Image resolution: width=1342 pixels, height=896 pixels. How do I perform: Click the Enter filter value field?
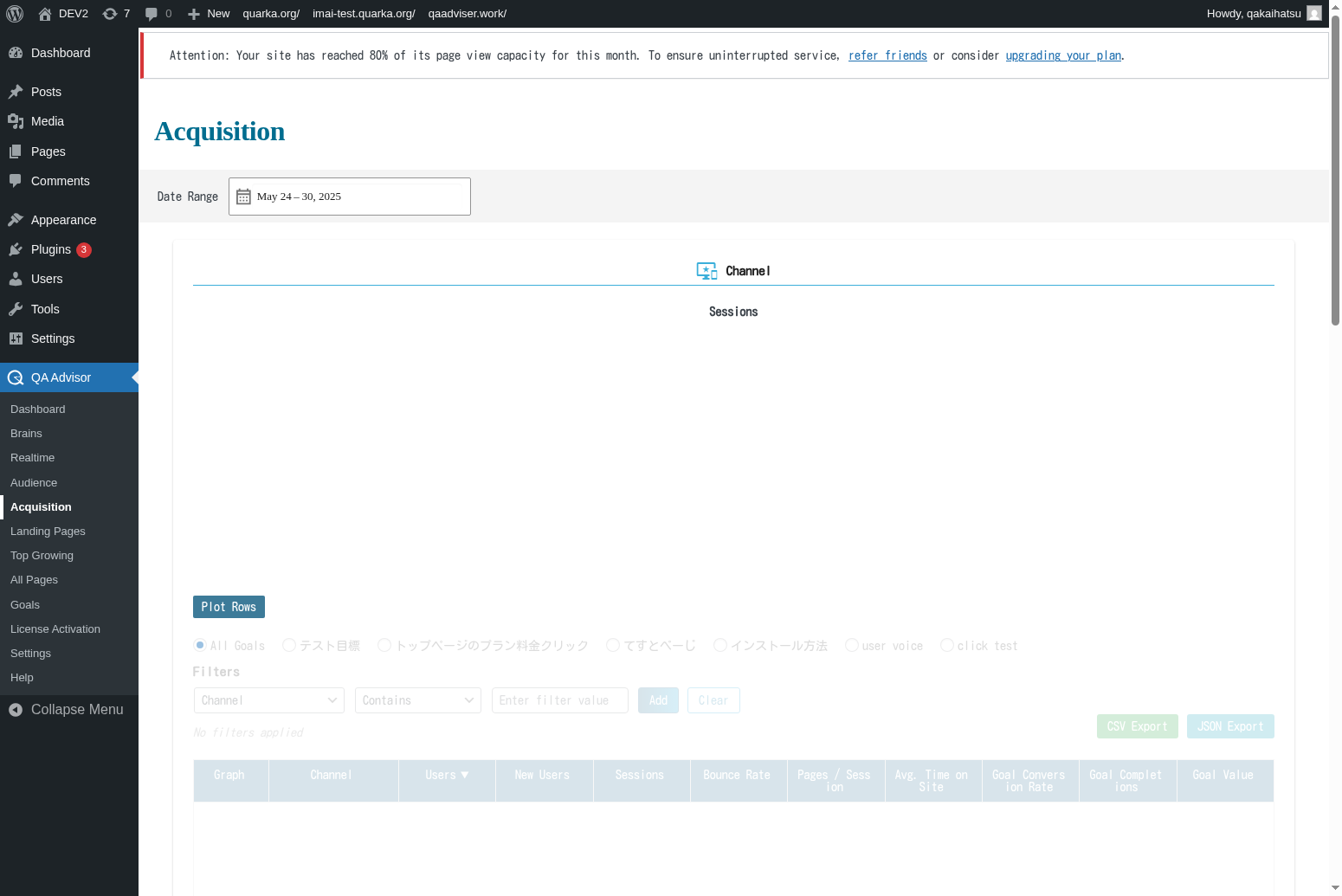(x=559, y=700)
